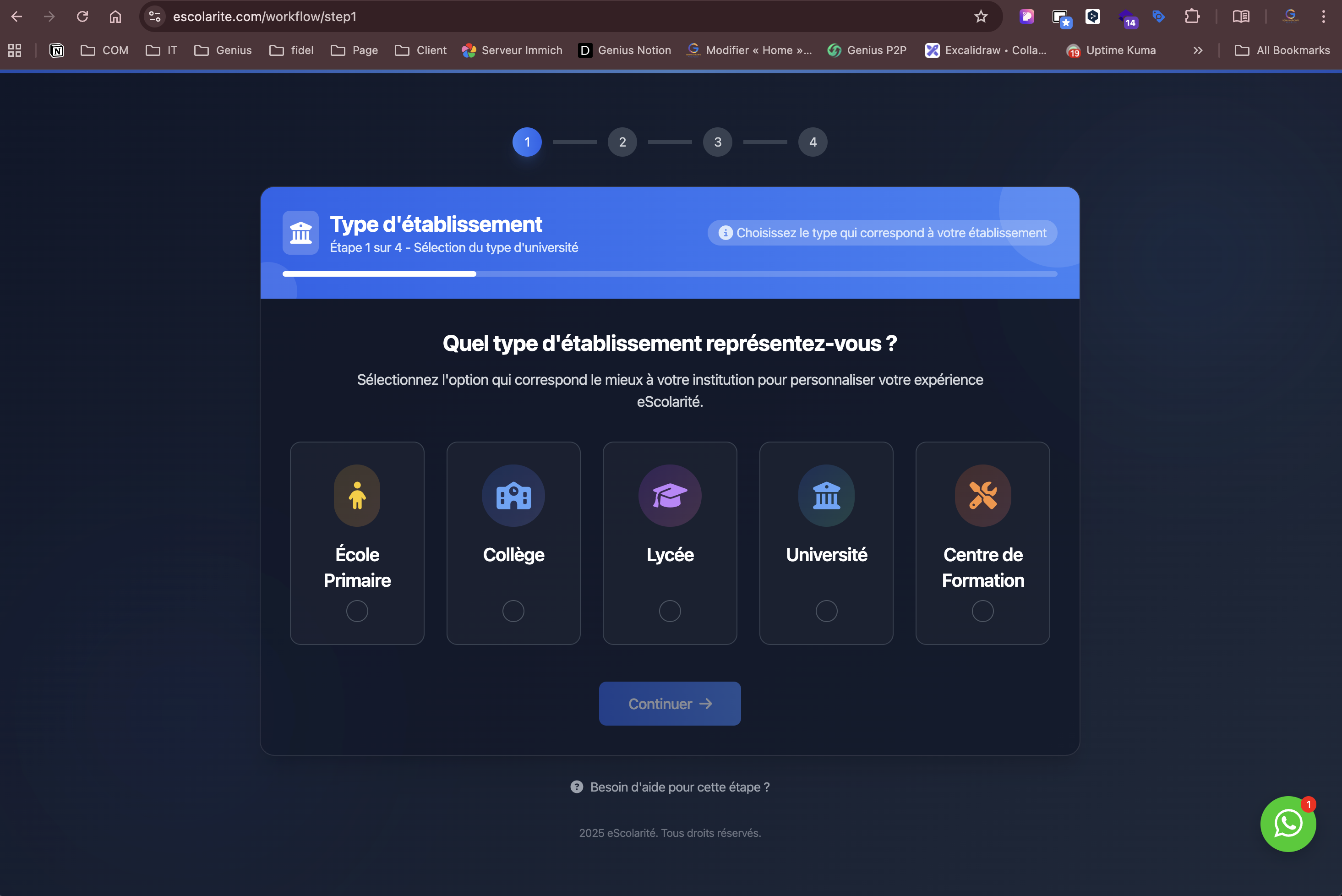Open the All Bookmarks folder
The image size is (1342, 896).
pos(1282,50)
